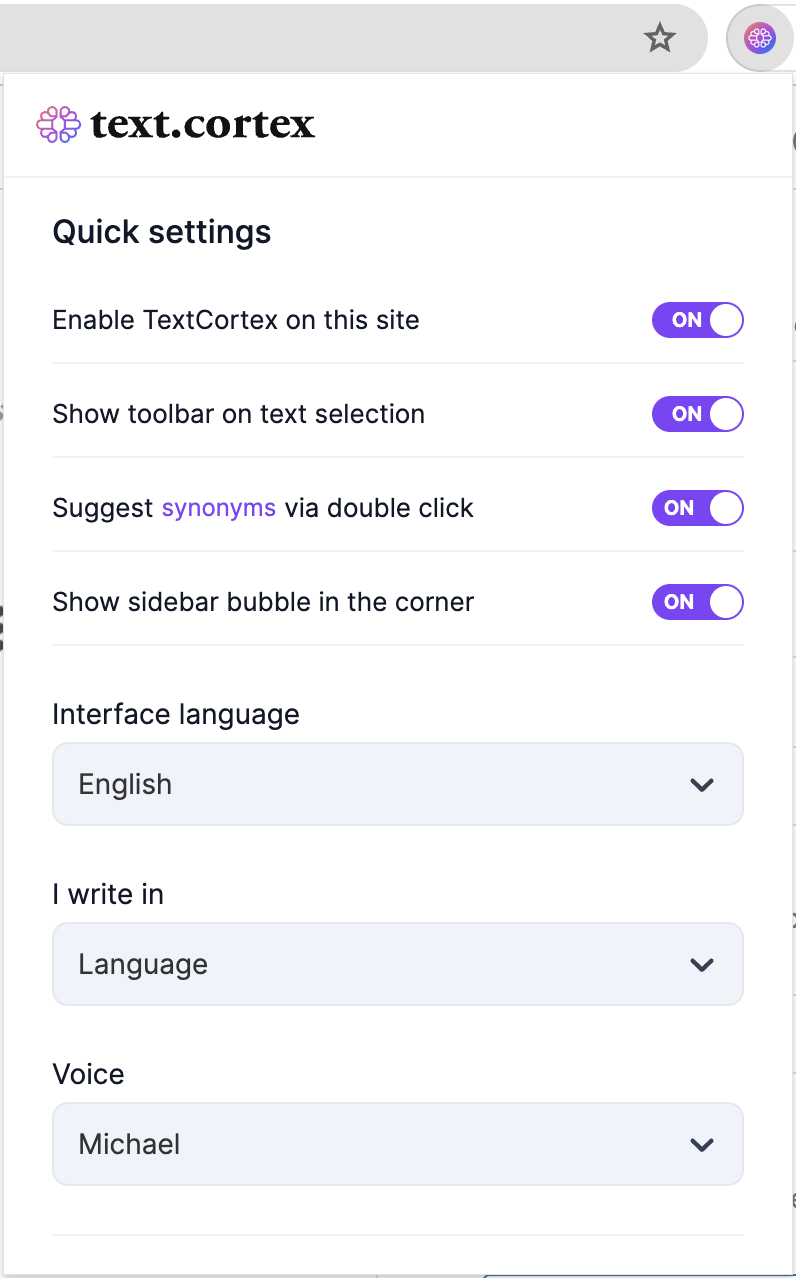Viewport: 796px width, 1278px height.
Task: Click the Enable TextCortex on this site label
Action: click(x=236, y=320)
